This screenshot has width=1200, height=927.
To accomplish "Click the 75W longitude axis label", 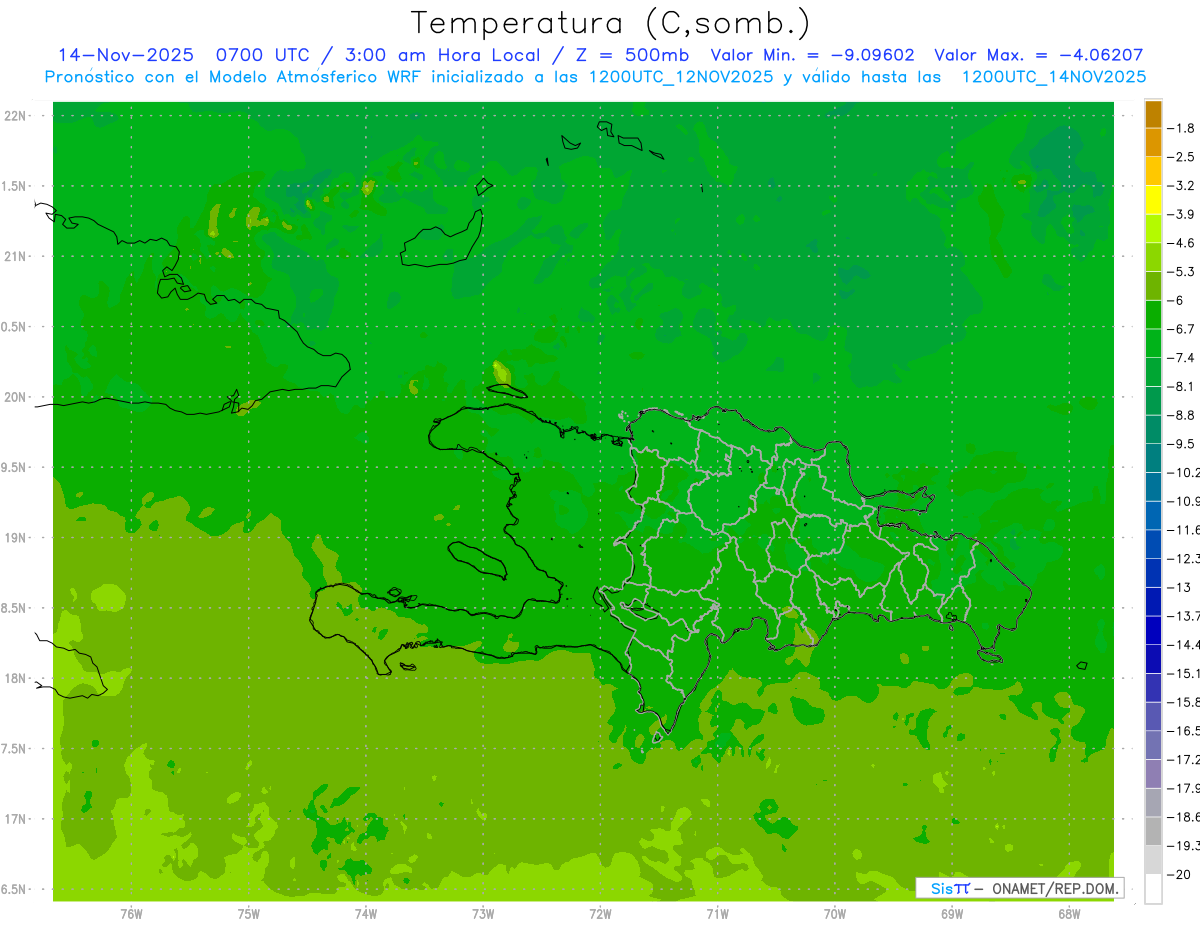I will tap(249, 913).
